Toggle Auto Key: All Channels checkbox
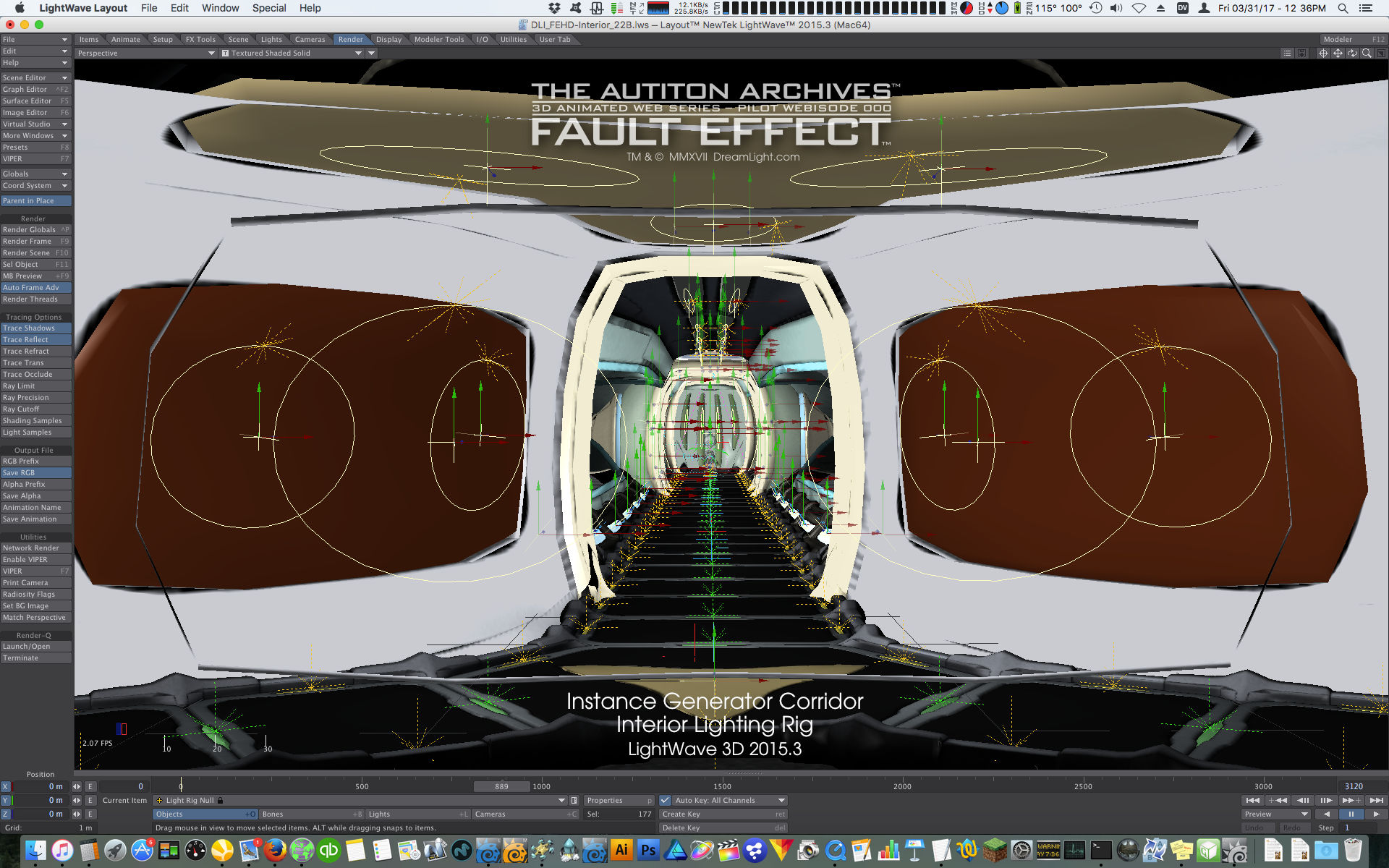This screenshot has width=1389, height=868. point(665,800)
